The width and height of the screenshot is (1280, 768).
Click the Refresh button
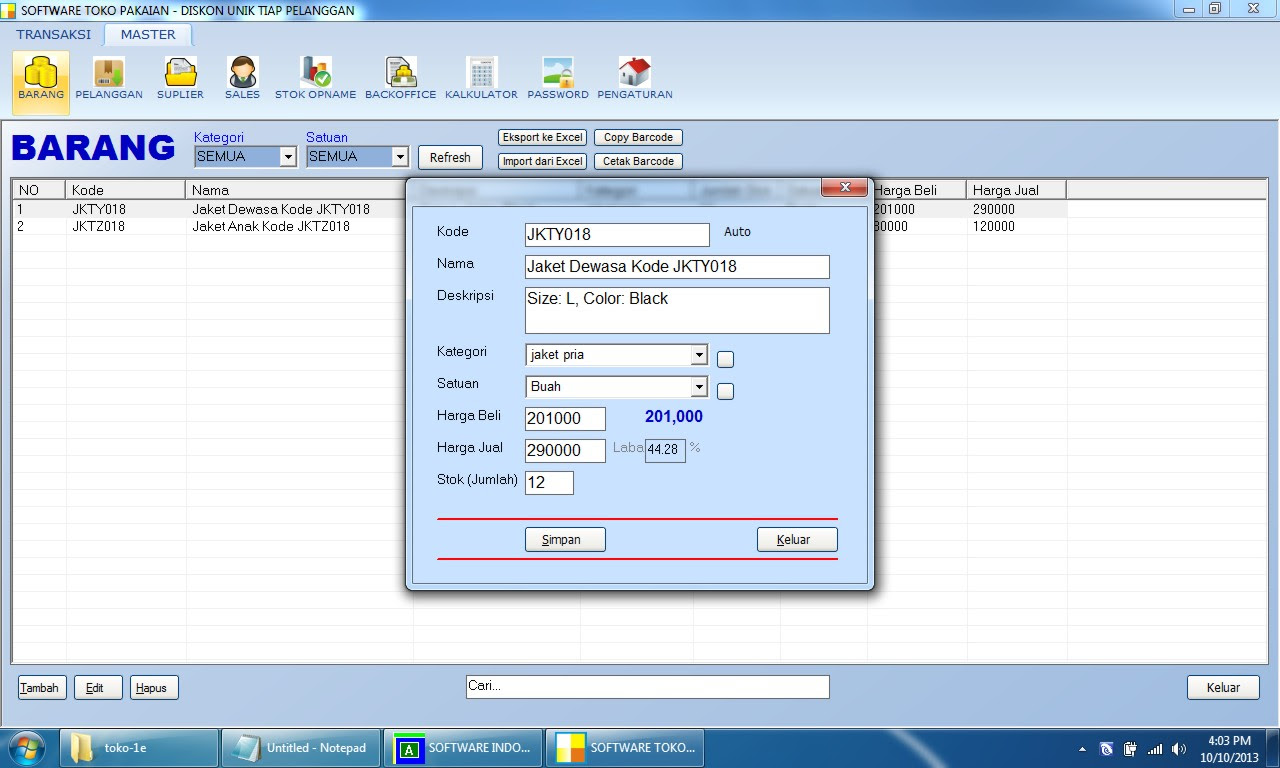click(450, 157)
